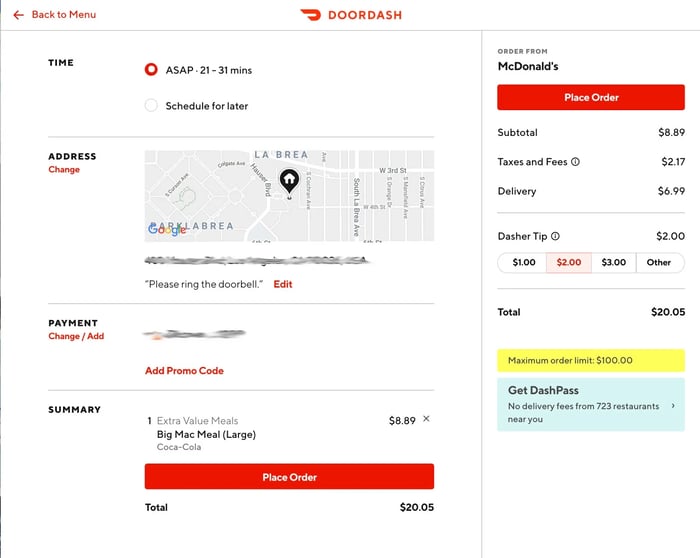Click the Add Promo Code link
The width and height of the screenshot is (700, 558).
(184, 371)
